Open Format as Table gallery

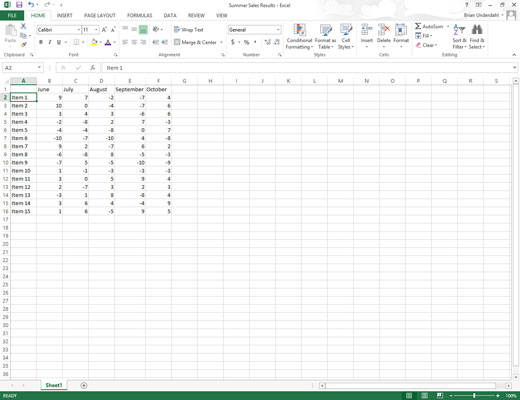pos(325,37)
